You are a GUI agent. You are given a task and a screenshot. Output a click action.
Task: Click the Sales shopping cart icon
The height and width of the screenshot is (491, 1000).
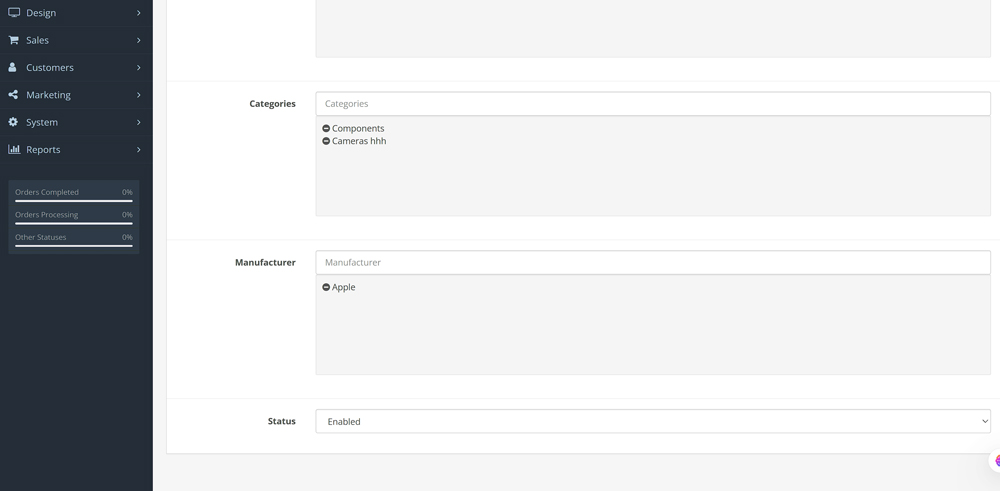point(14,40)
